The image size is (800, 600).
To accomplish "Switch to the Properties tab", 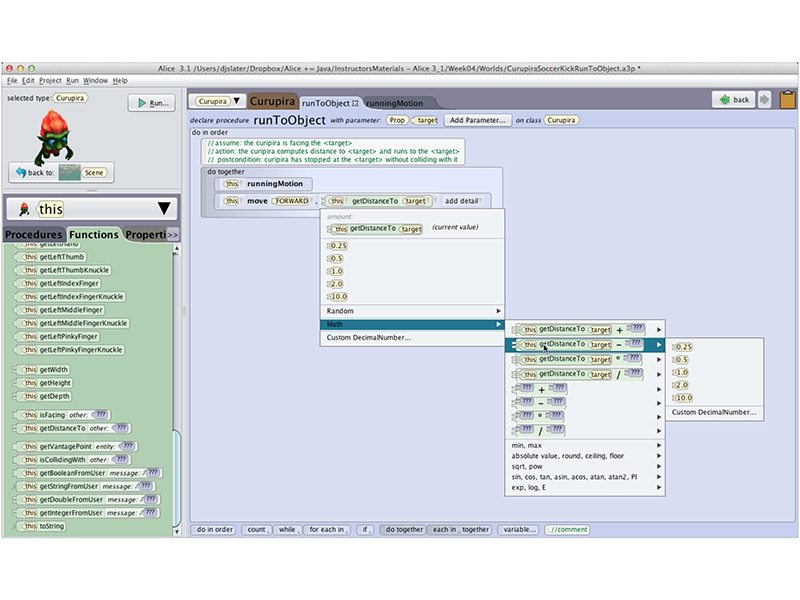I will click(145, 234).
